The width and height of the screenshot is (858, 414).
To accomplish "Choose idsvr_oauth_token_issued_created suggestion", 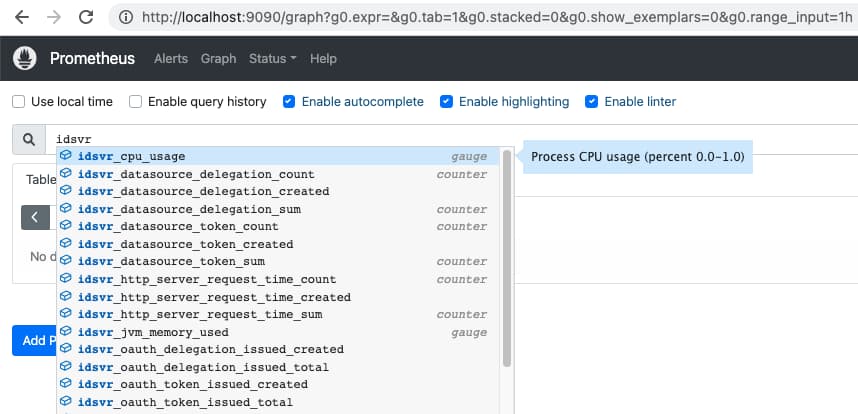I will [278, 384].
